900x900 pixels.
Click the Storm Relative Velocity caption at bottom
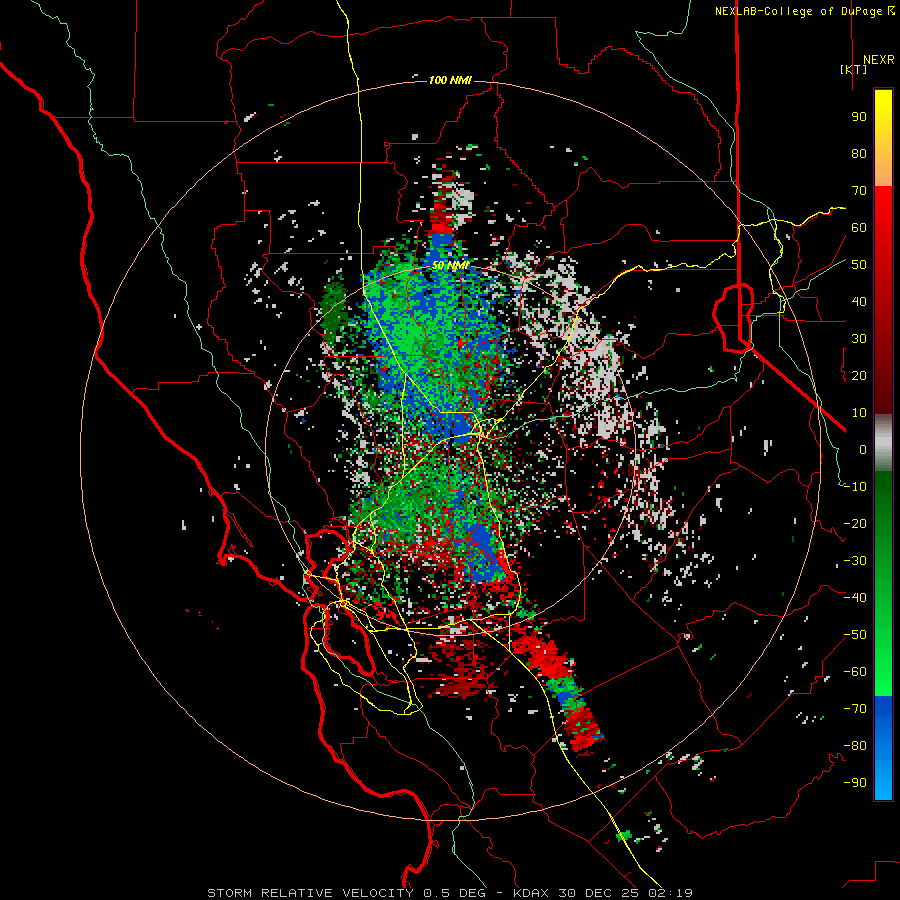pos(450,893)
